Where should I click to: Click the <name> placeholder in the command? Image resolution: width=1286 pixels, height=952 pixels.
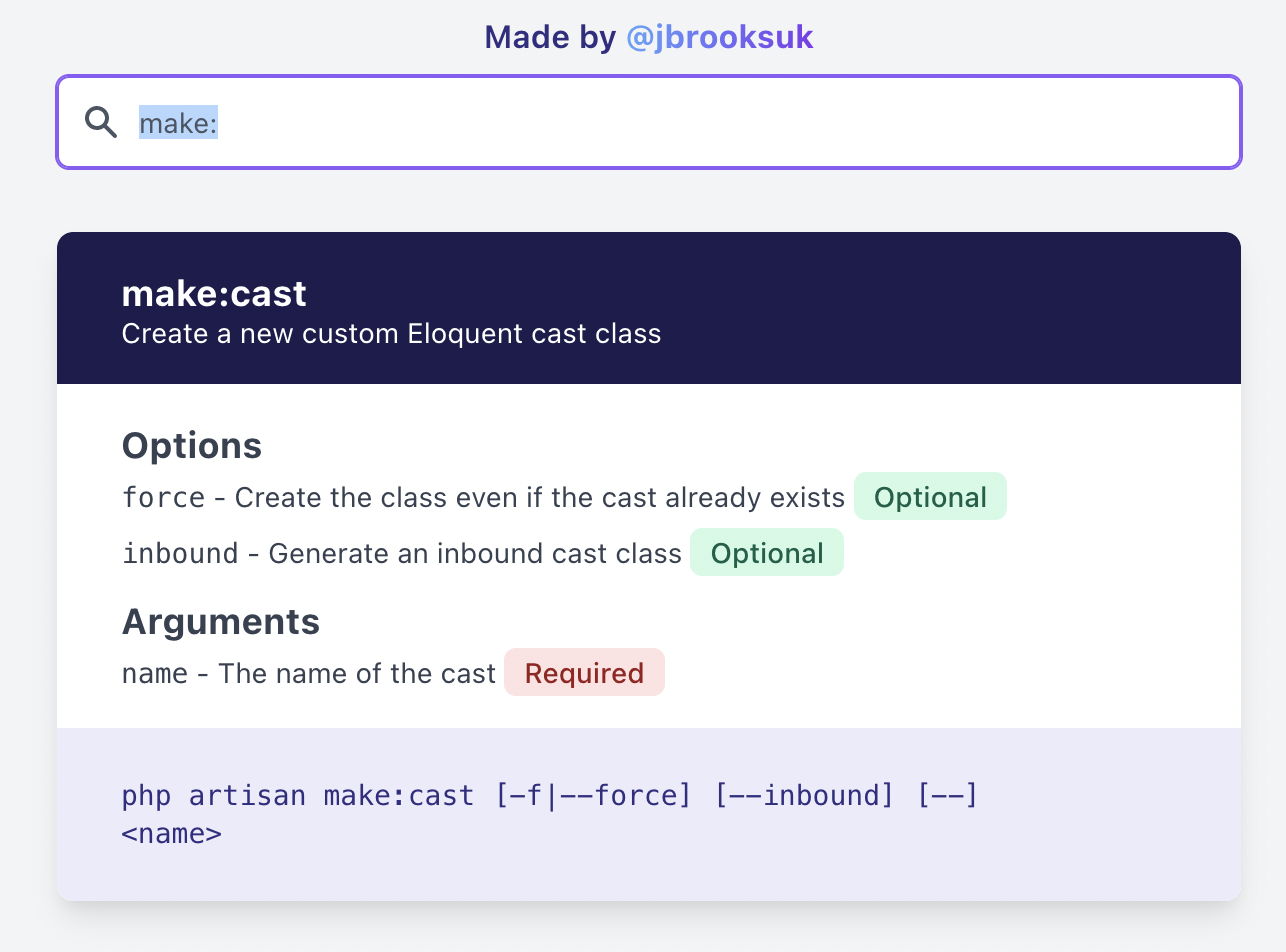point(171,833)
